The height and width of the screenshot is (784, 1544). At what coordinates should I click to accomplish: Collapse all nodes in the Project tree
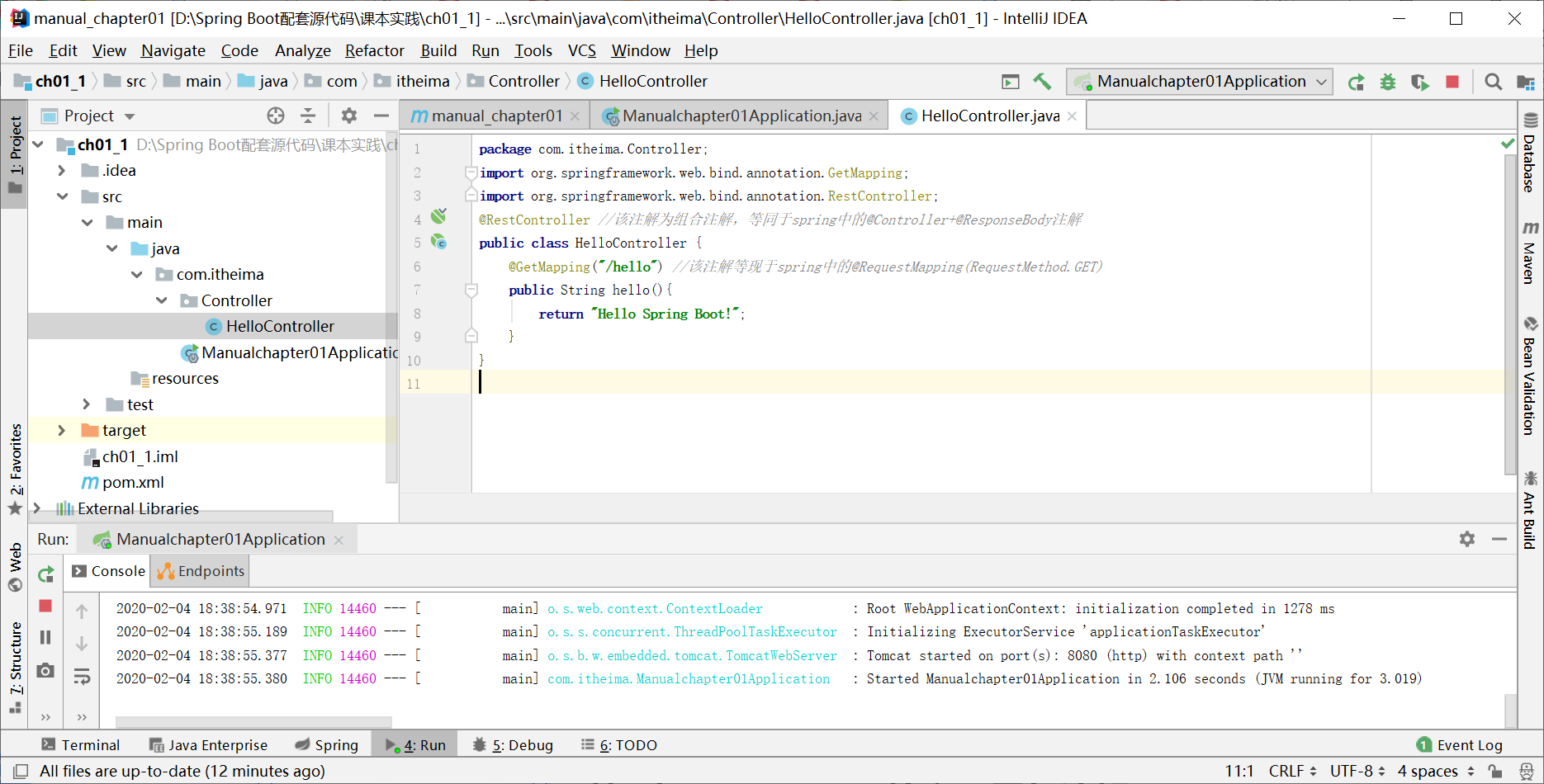[x=307, y=116]
